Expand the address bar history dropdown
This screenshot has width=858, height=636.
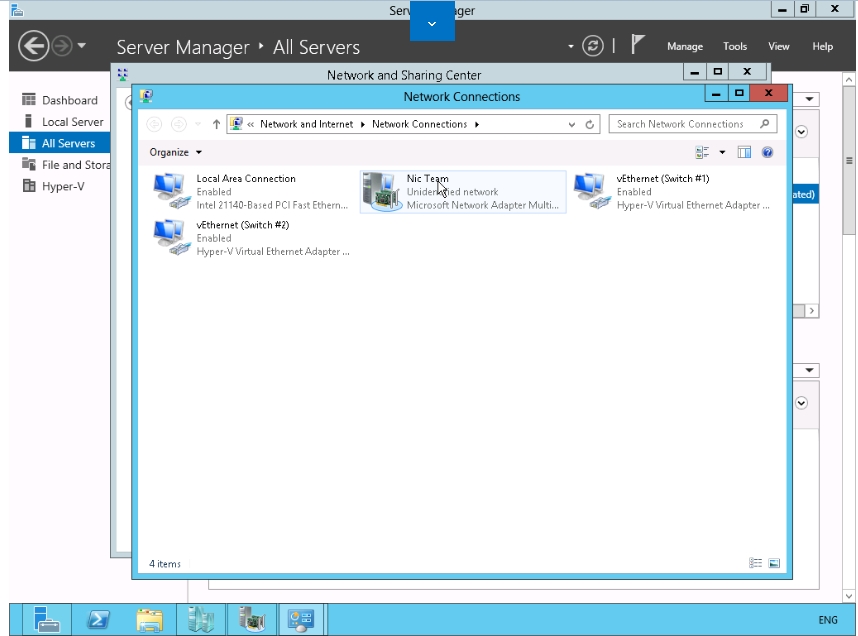point(572,125)
